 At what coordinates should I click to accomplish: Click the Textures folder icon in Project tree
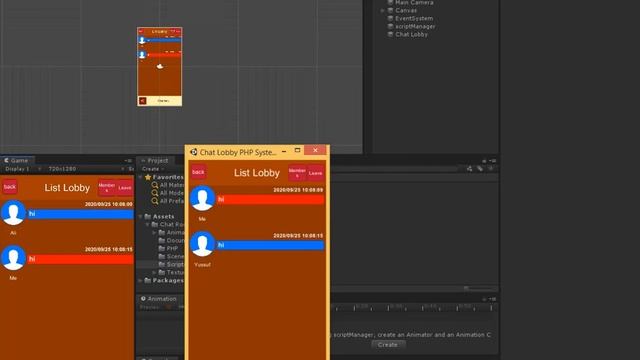pos(162,272)
